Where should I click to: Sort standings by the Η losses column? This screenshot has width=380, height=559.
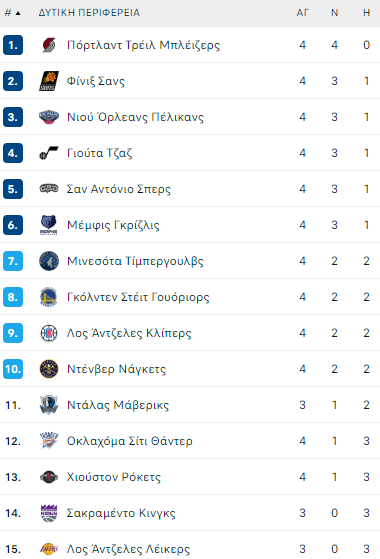(x=366, y=13)
